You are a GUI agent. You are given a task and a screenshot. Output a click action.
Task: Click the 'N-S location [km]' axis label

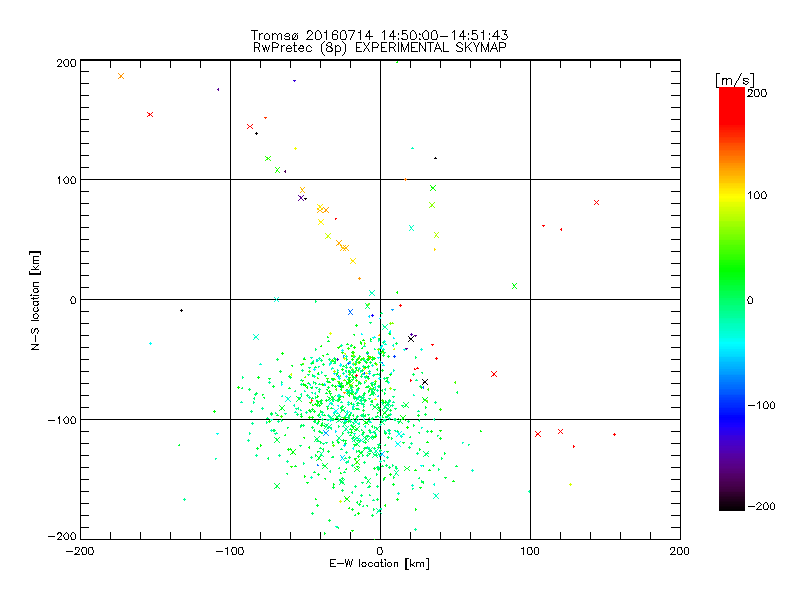tap(35, 301)
